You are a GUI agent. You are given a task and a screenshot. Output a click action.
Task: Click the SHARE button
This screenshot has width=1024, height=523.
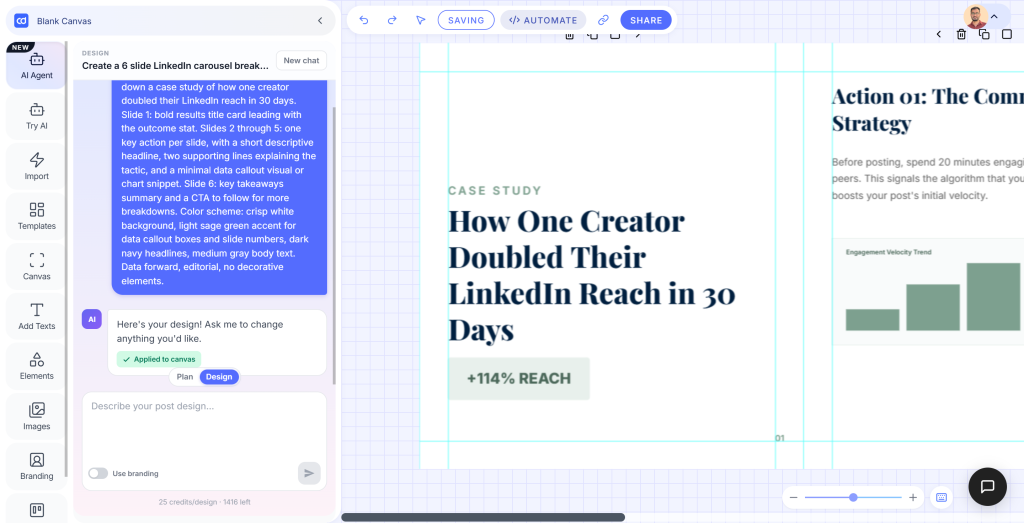(x=646, y=20)
